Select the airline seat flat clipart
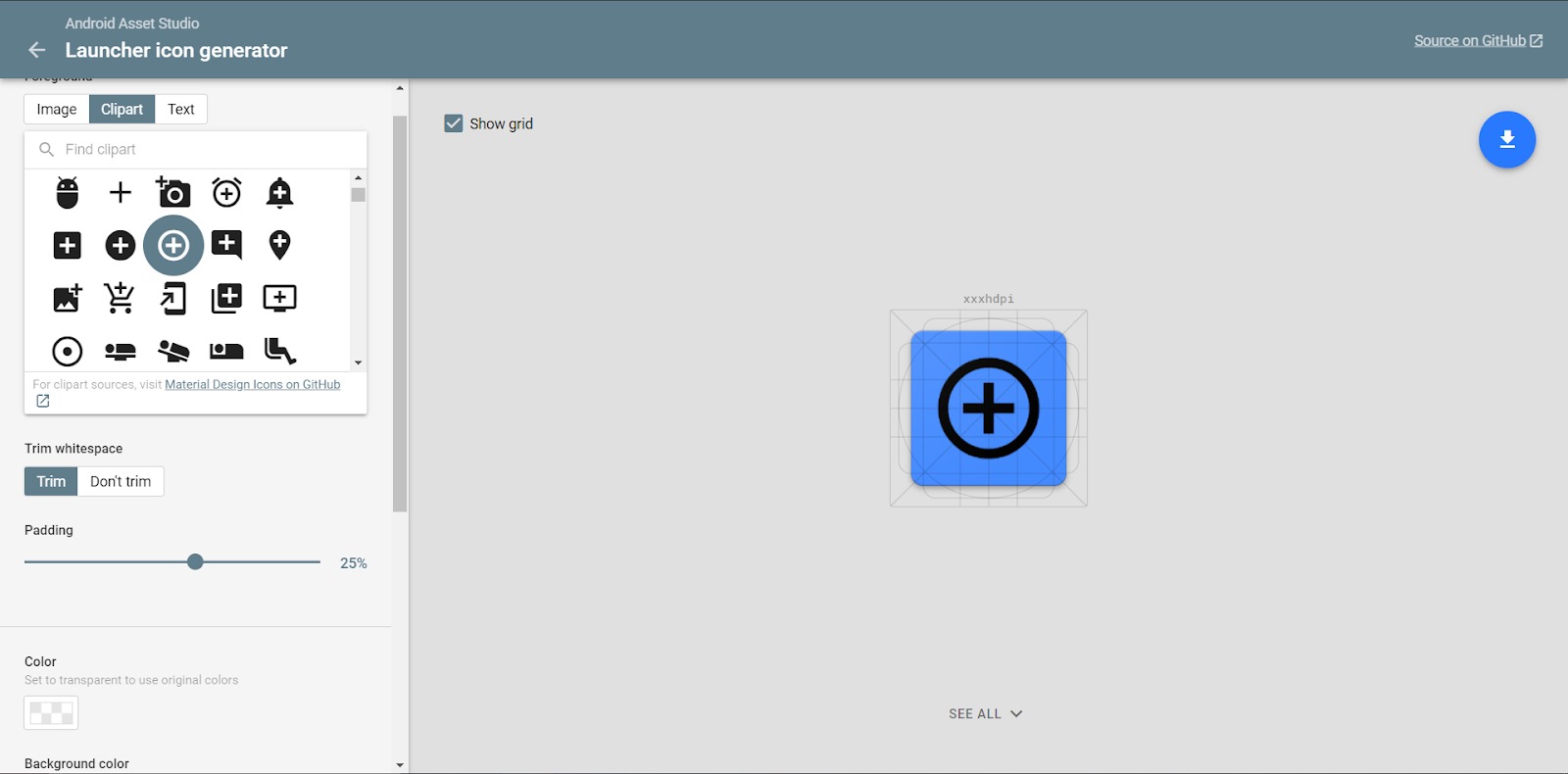The width and height of the screenshot is (1568, 774). tap(121, 351)
